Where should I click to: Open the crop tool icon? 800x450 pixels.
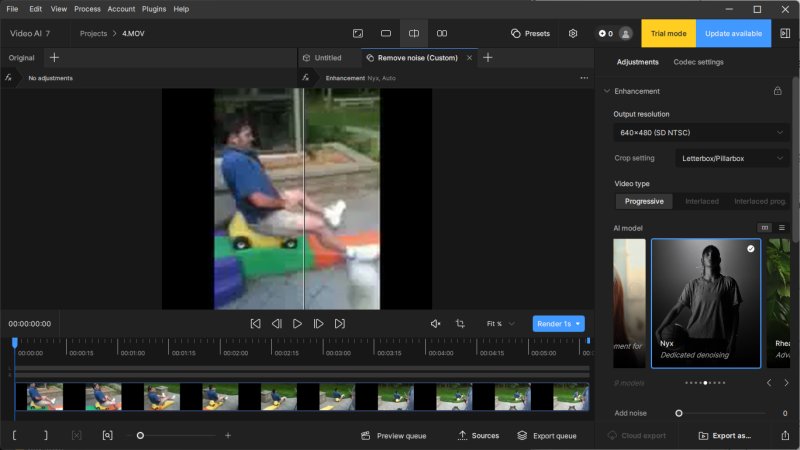pos(460,324)
